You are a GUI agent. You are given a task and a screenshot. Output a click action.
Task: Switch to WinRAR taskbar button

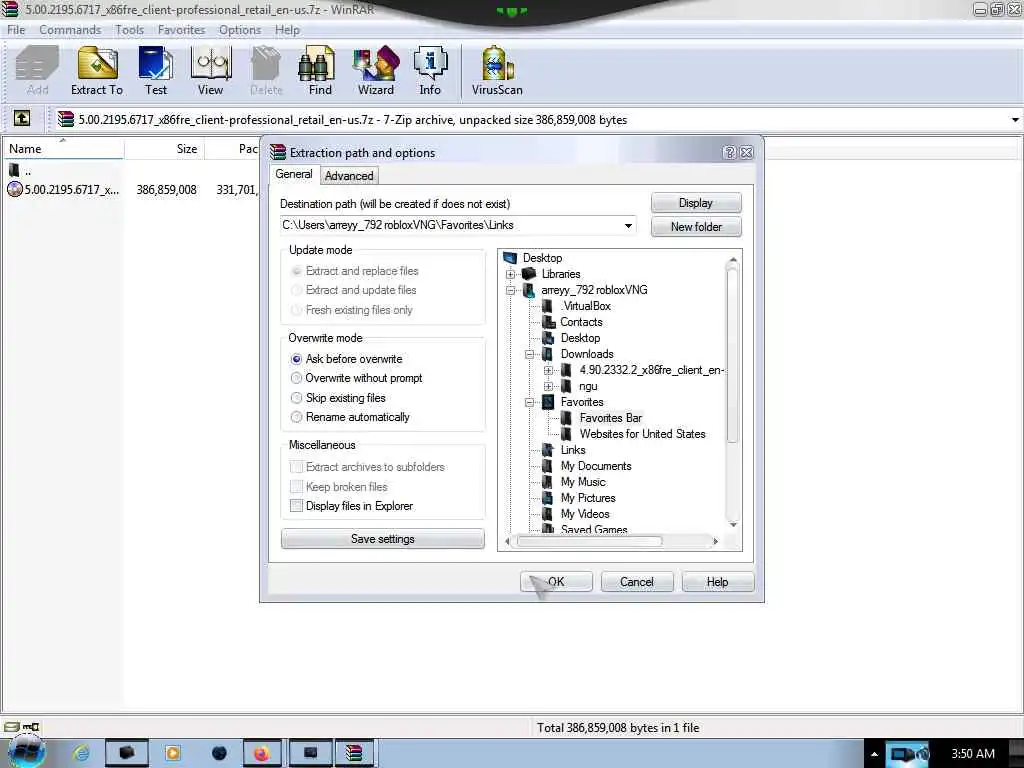pyautogui.click(x=353, y=753)
